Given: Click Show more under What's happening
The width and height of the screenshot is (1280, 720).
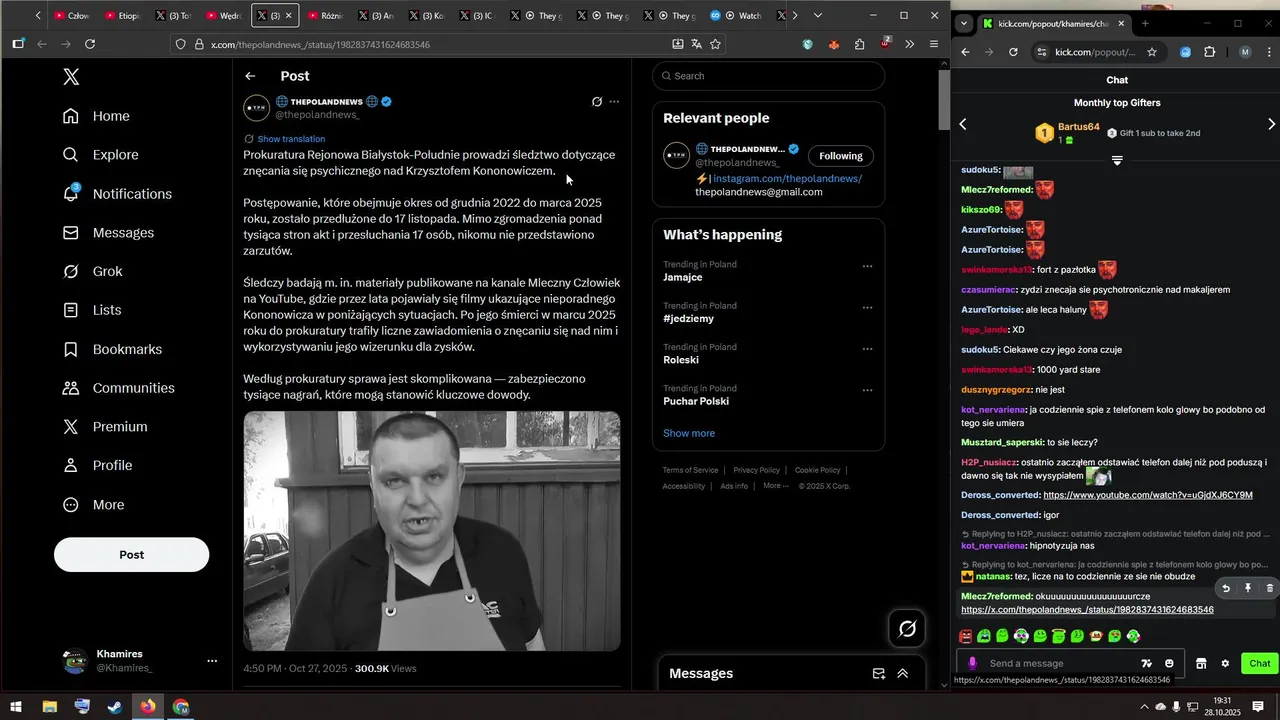Looking at the screenshot, I should coord(689,433).
